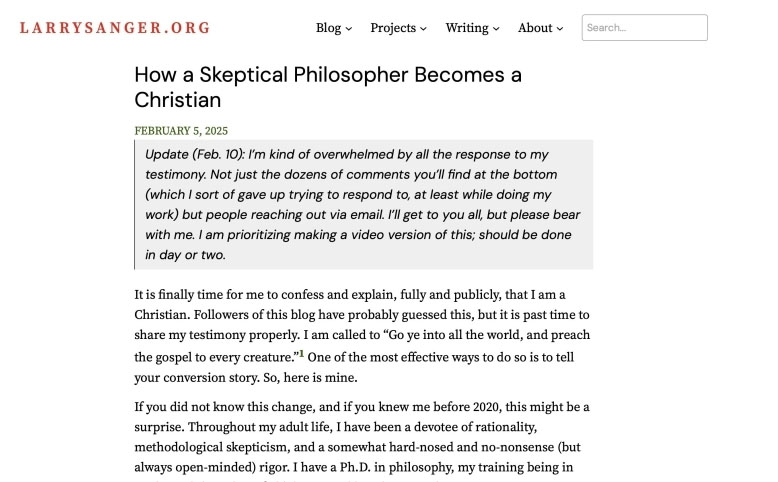Expand the Blog menu chevron

(349, 29)
